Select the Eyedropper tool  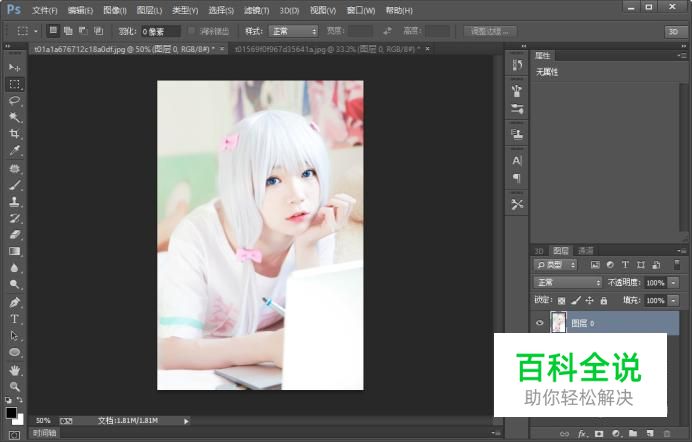pyautogui.click(x=14, y=151)
